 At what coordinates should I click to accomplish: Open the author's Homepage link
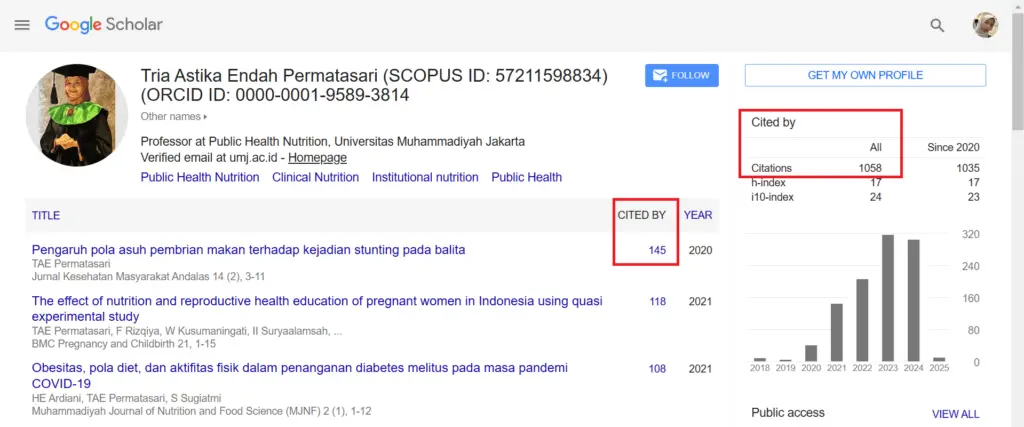coord(317,158)
